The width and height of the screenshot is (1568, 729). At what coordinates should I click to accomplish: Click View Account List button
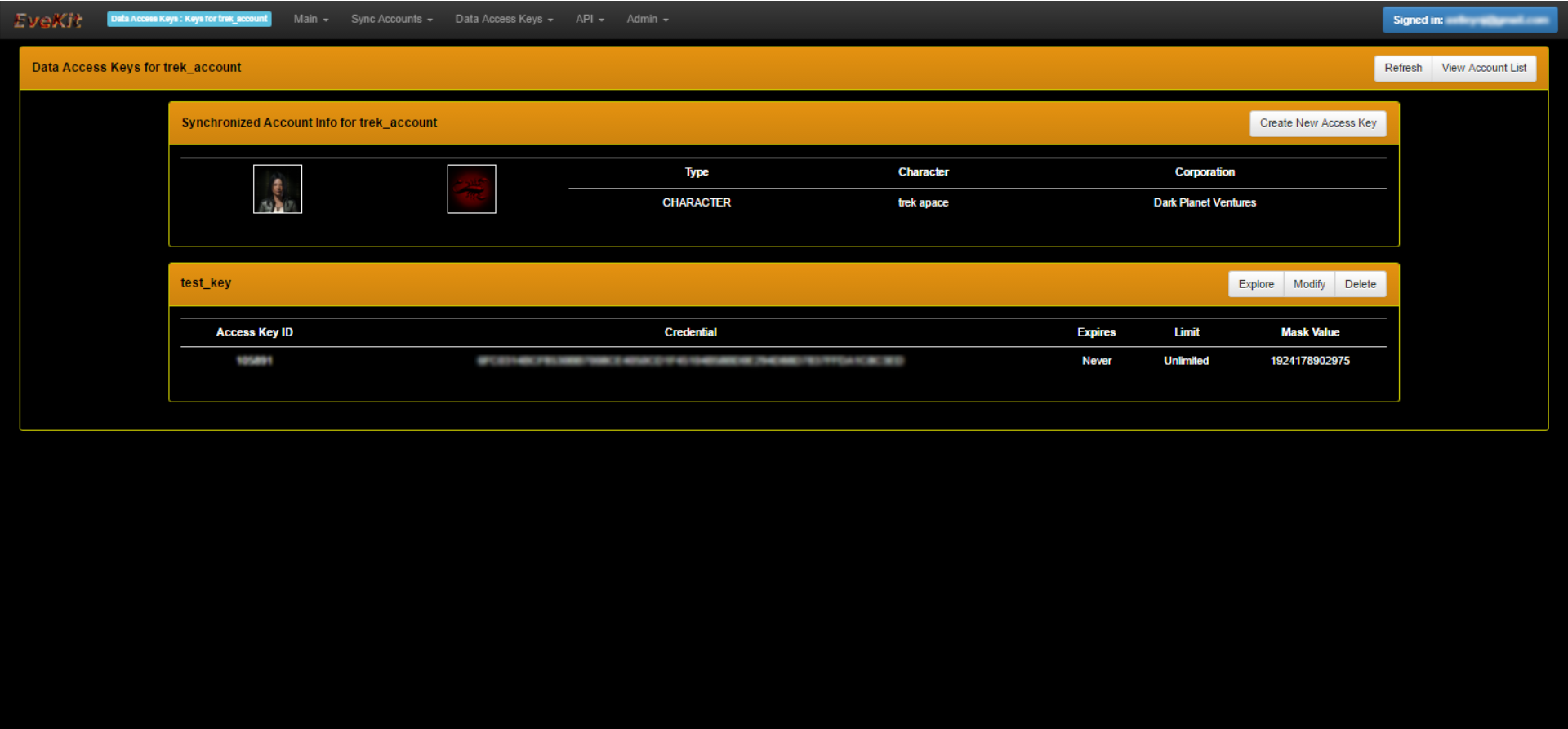point(1484,68)
